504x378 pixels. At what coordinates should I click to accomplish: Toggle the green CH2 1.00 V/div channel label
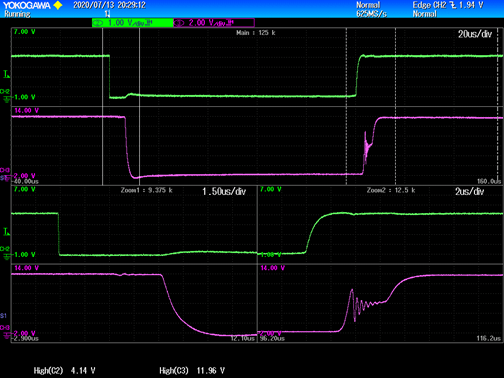point(132,23)
